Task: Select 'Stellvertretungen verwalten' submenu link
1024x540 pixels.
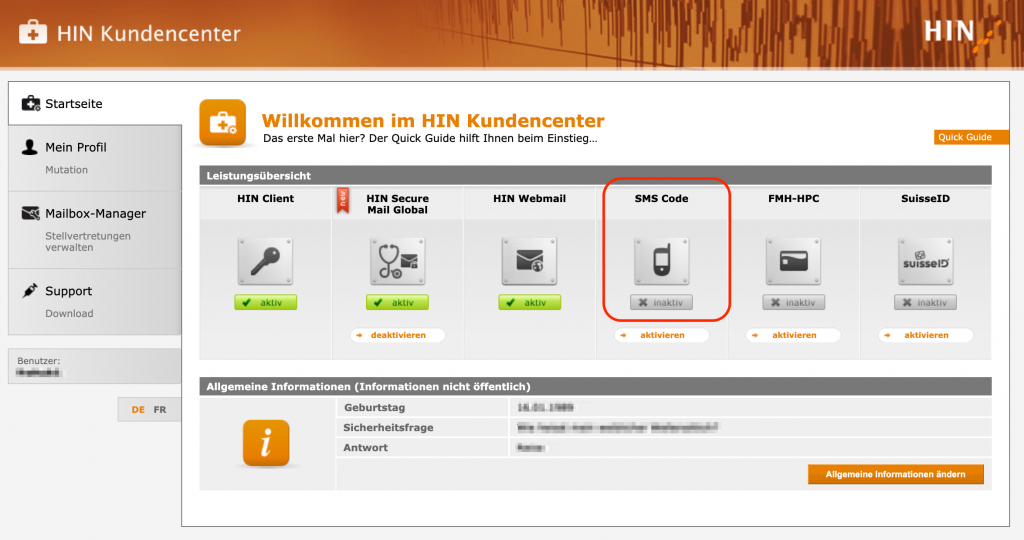Action: (x=88, y=242)
